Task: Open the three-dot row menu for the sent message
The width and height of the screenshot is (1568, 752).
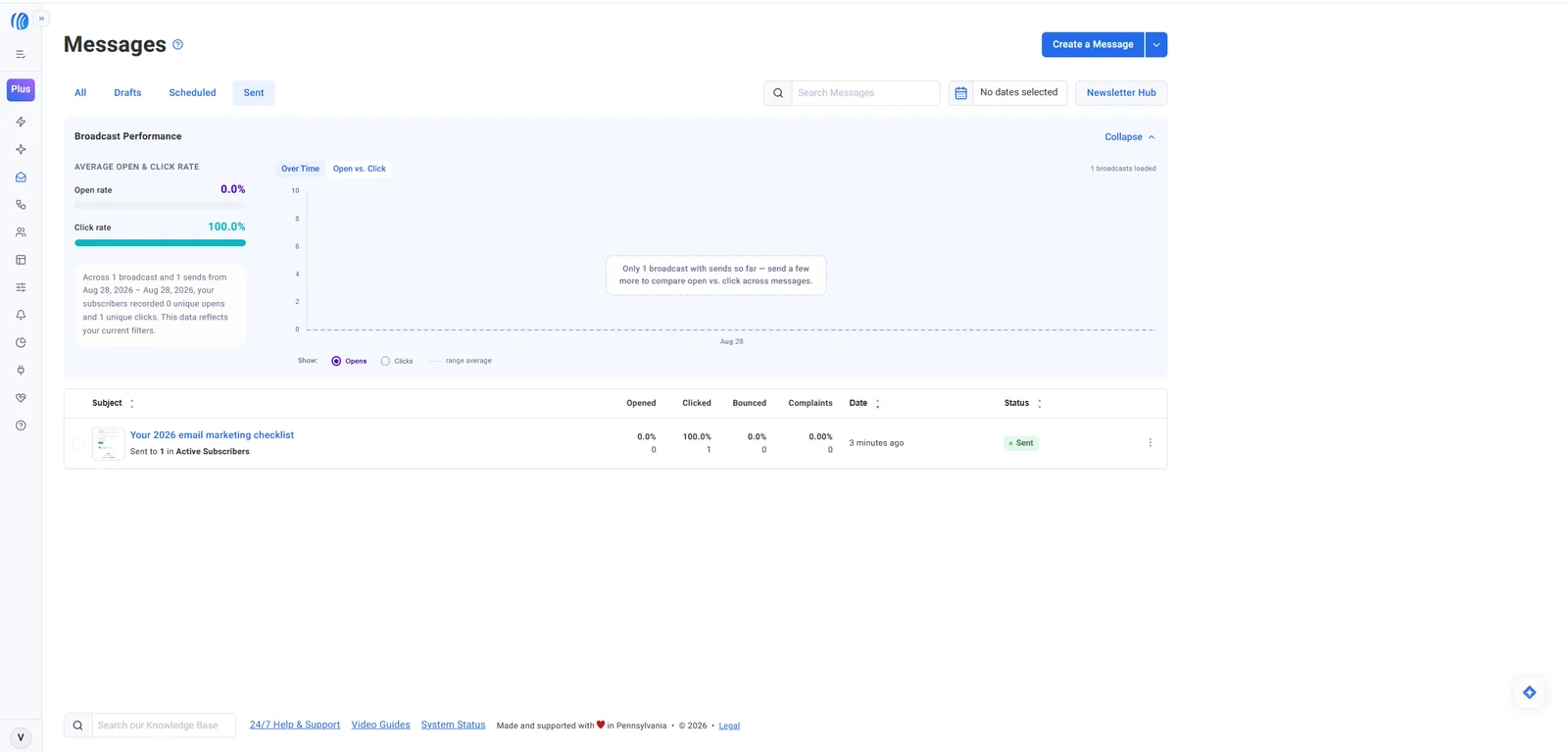Action: pos(1150,443)
